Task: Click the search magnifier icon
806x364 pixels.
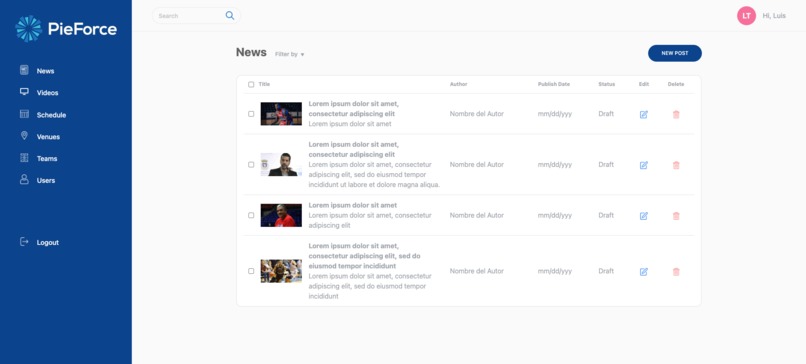Action: click(x=230, y=15)
